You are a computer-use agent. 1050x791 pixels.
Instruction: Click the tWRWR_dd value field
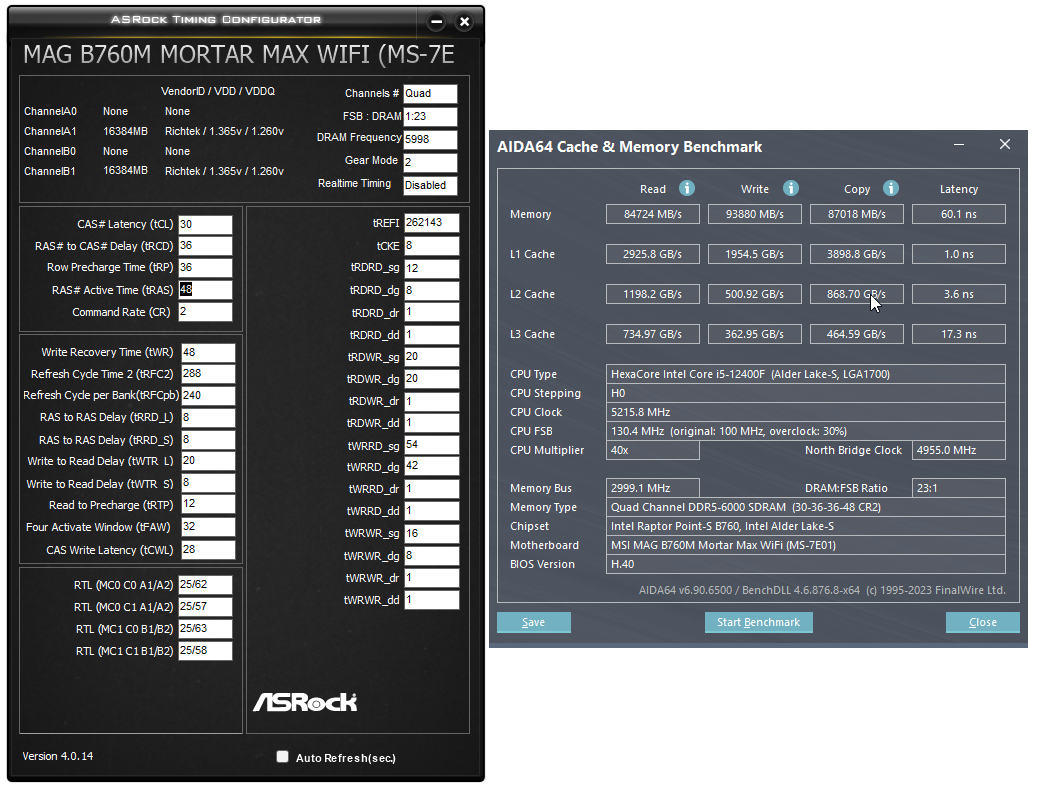(x=431, y=599)
